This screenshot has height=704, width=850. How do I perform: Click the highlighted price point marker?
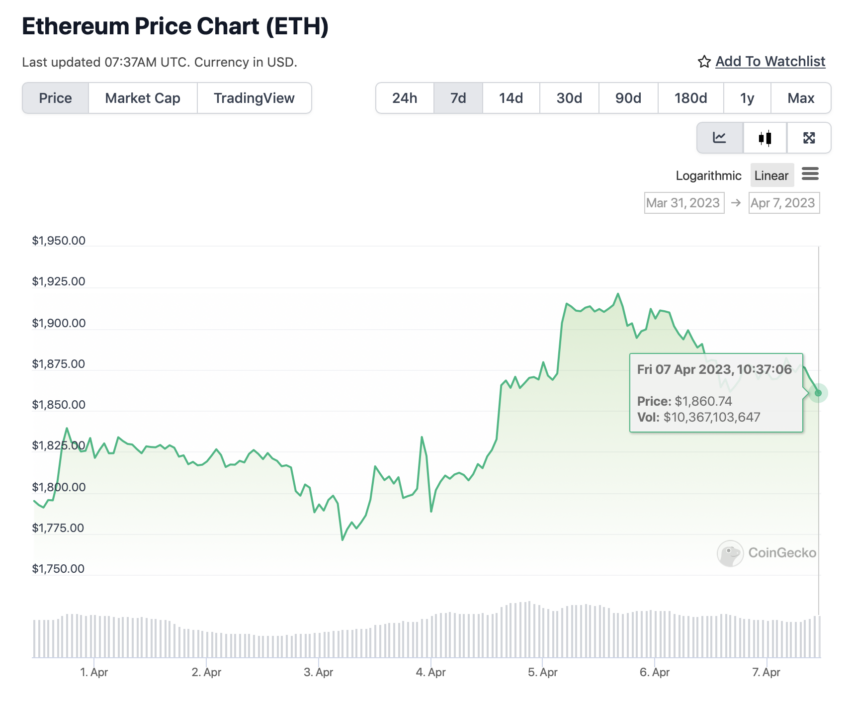pos(818,393)
